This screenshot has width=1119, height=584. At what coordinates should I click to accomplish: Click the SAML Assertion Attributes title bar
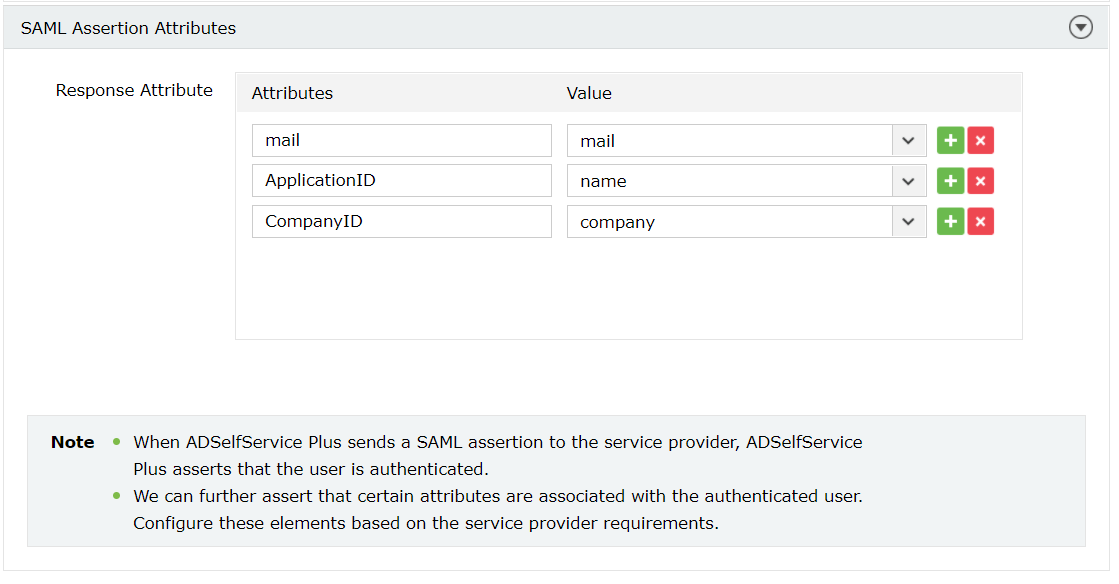128,27
